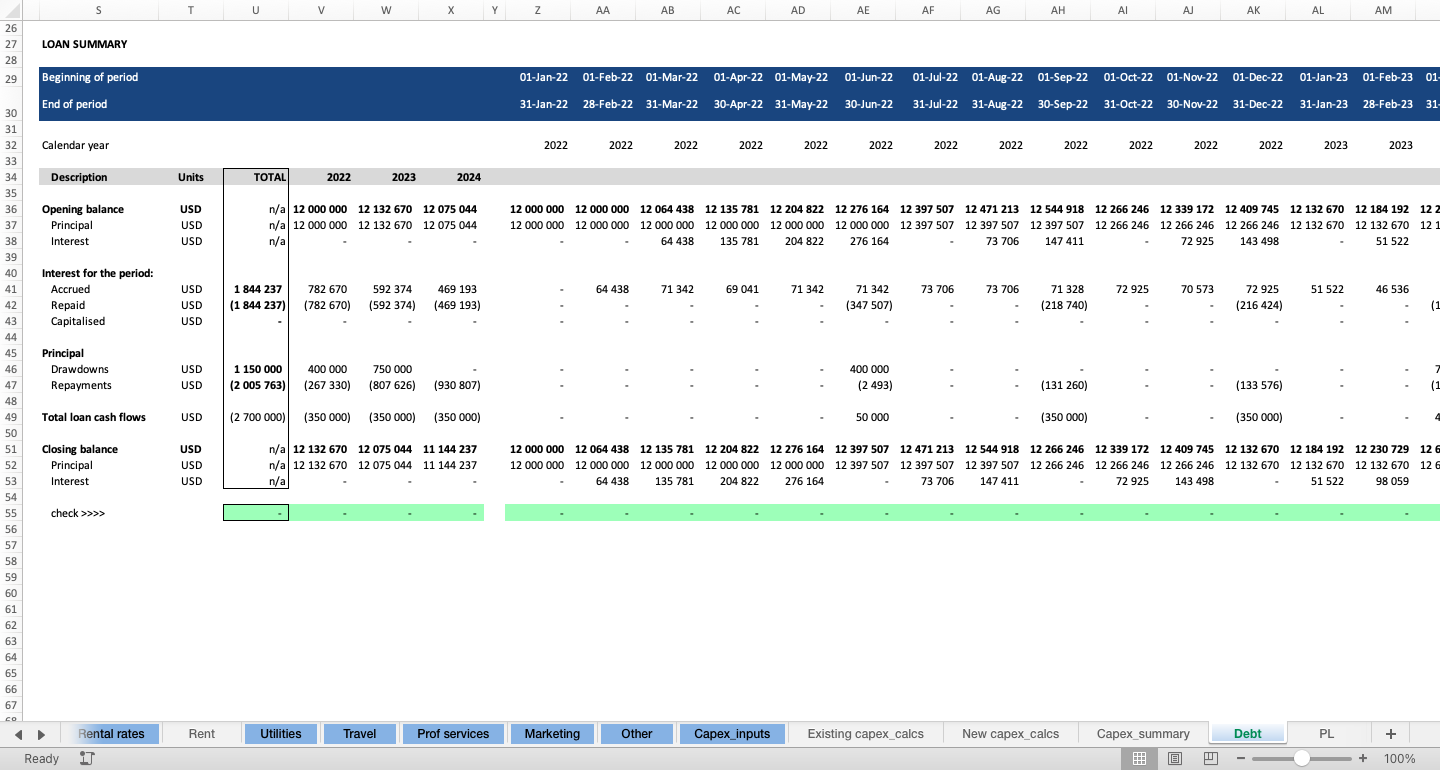This screenshot has height=770, width=1440.
Task: Click the accessibility icon in status bar
Action: [x=87, y=759]
